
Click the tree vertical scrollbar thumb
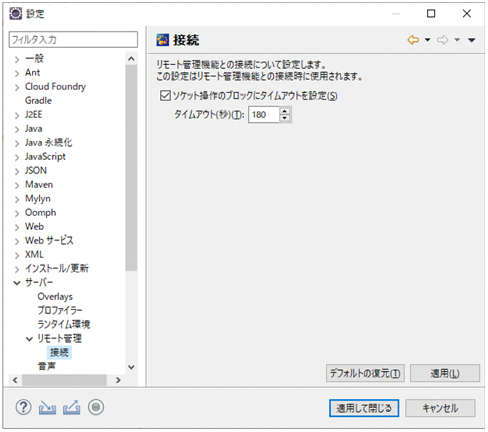click(x=131, y=168)
